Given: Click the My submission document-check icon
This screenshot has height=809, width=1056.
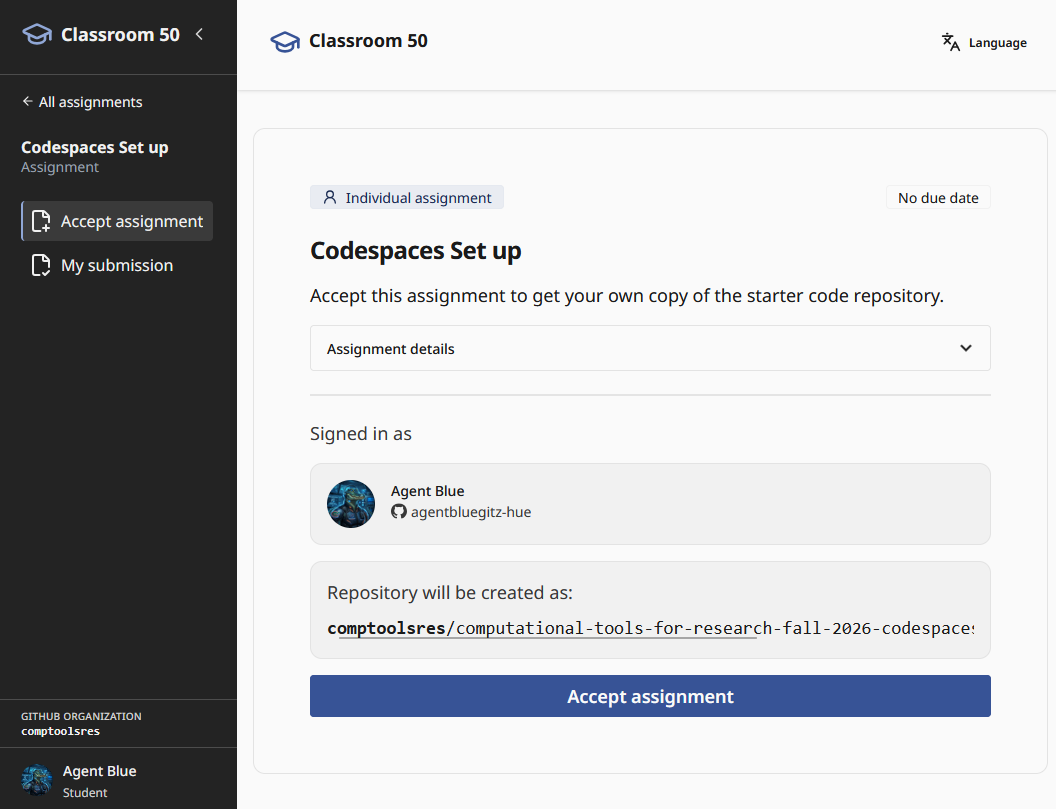Looking at the screenshot, I should [41, 265].
